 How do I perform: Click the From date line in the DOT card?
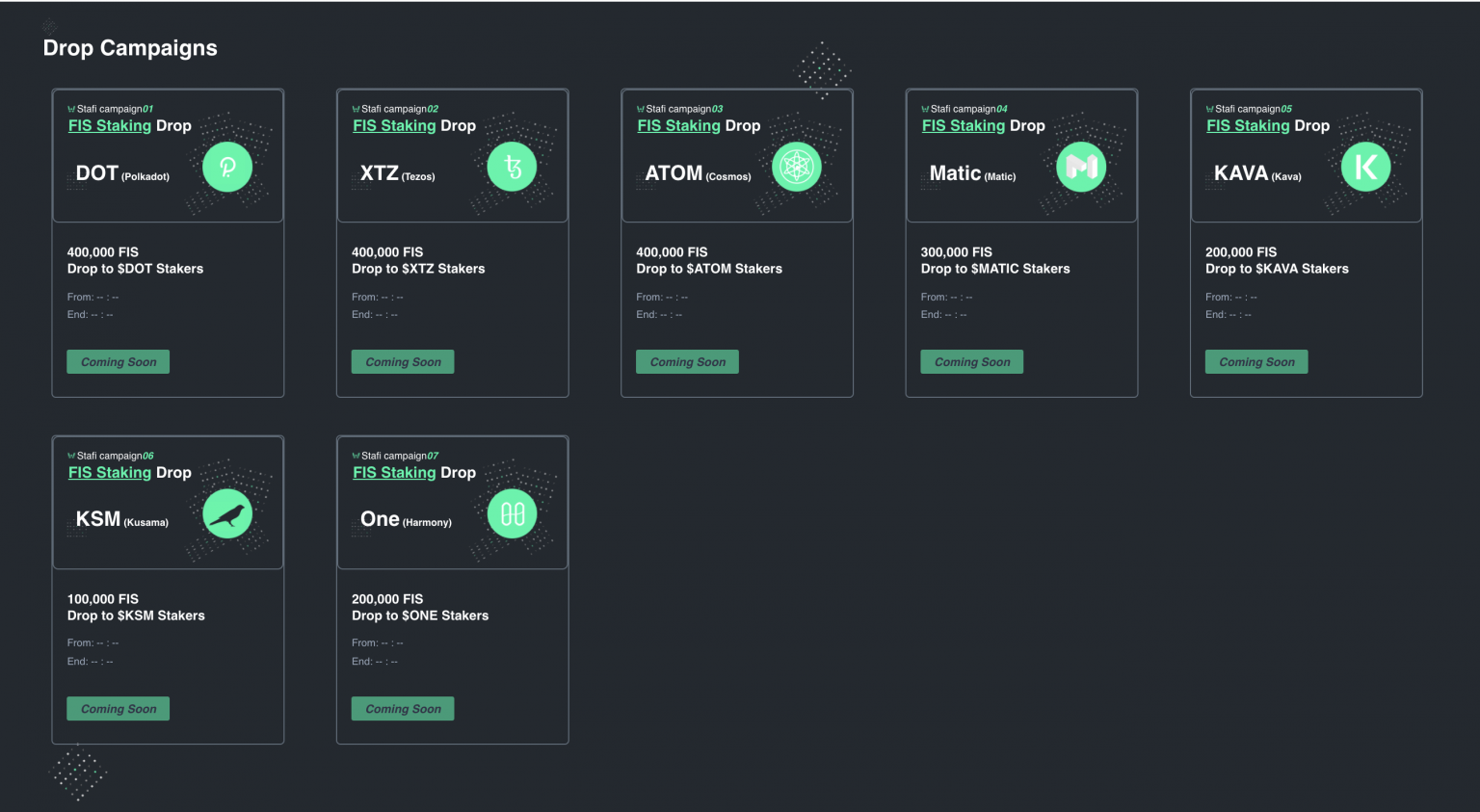[x=92, y=297]
